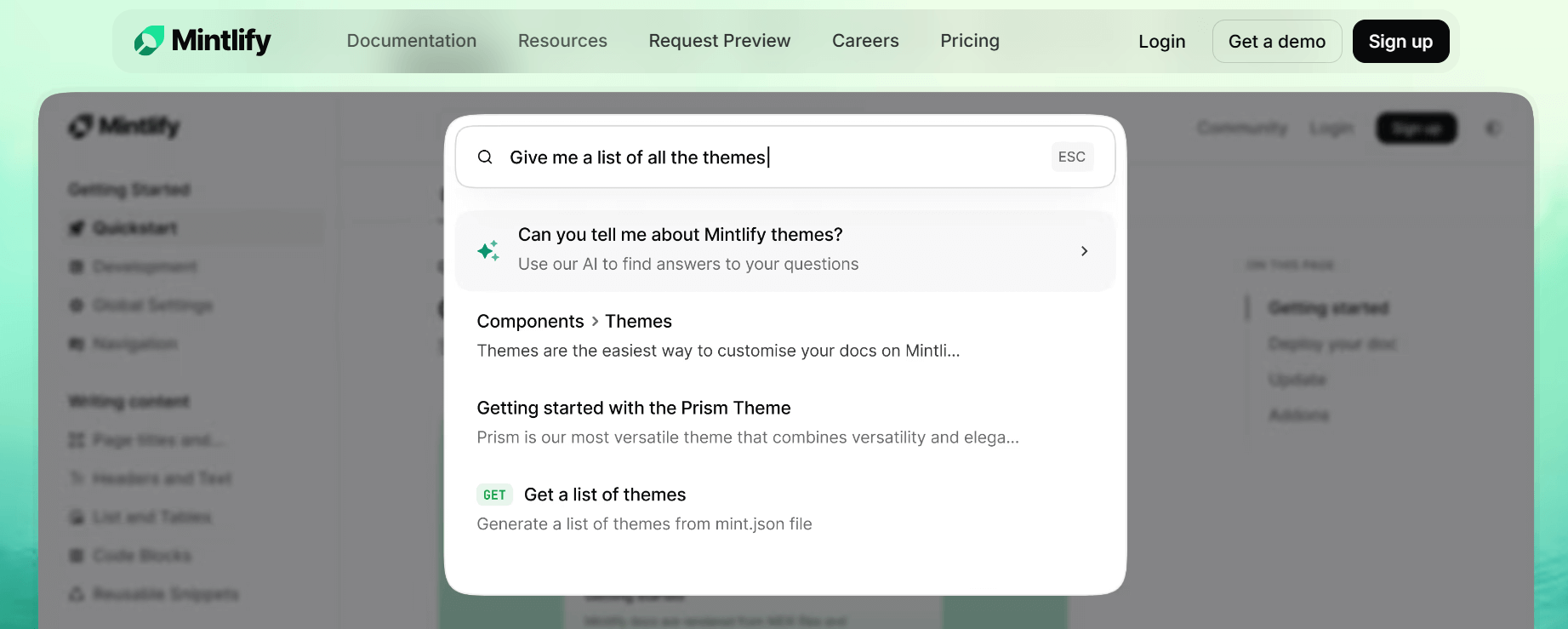Click the Quickstart rocket icon in sidebar
Image resolution: width=1568 pixels, height=629 pixels.
[x=77, y=228]
